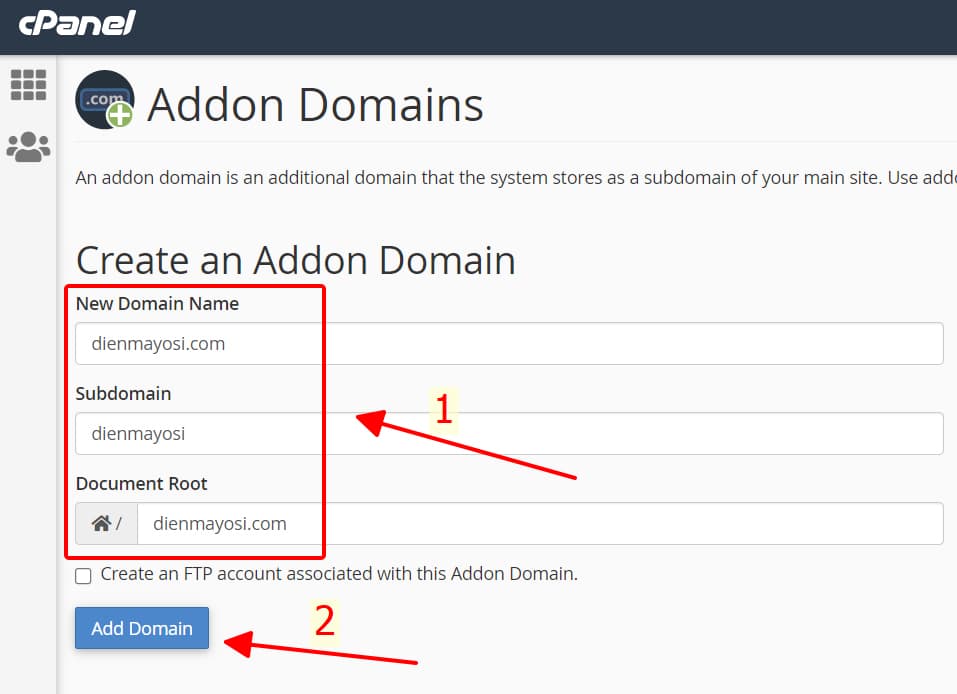
Task: Click the cPanel logo in header
Action: click(76, 24)
